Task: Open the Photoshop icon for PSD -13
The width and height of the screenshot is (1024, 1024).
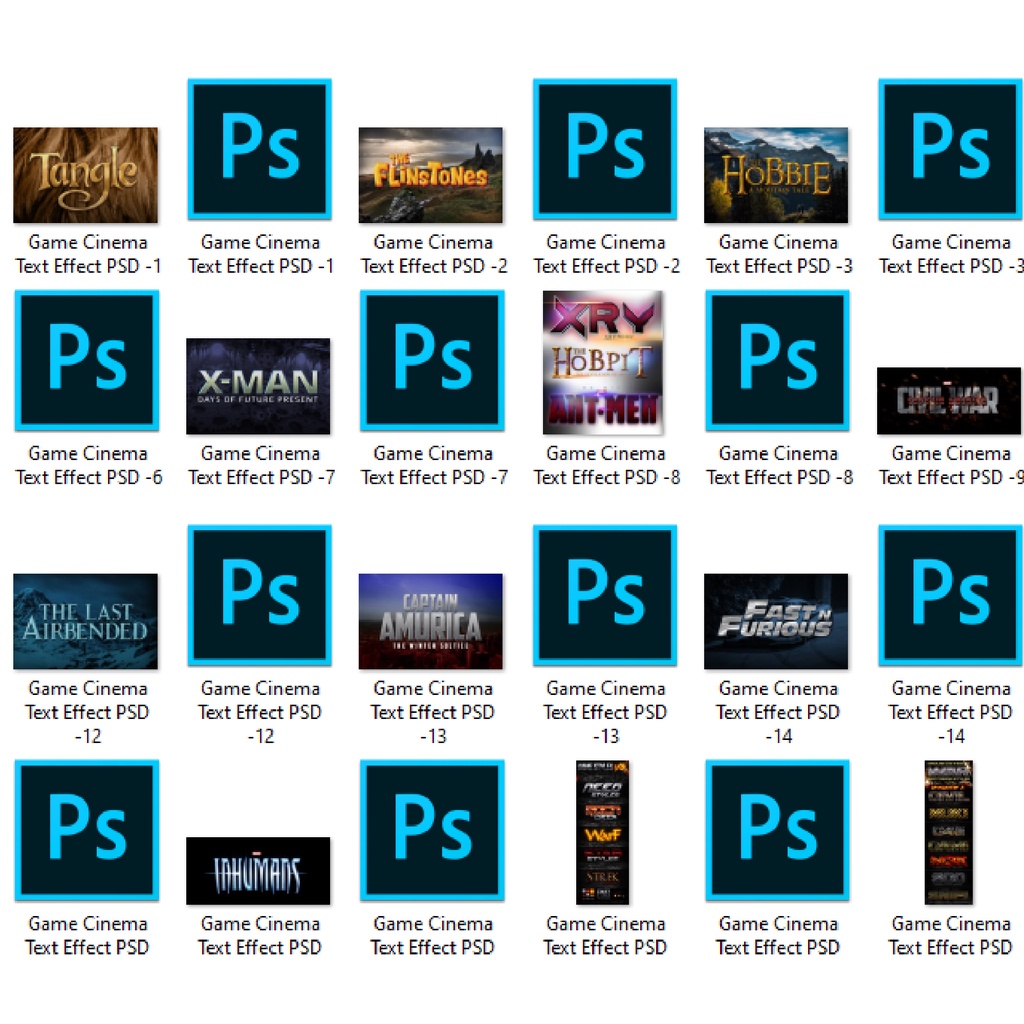Action: pyautogui.click(x=604, y=595)
